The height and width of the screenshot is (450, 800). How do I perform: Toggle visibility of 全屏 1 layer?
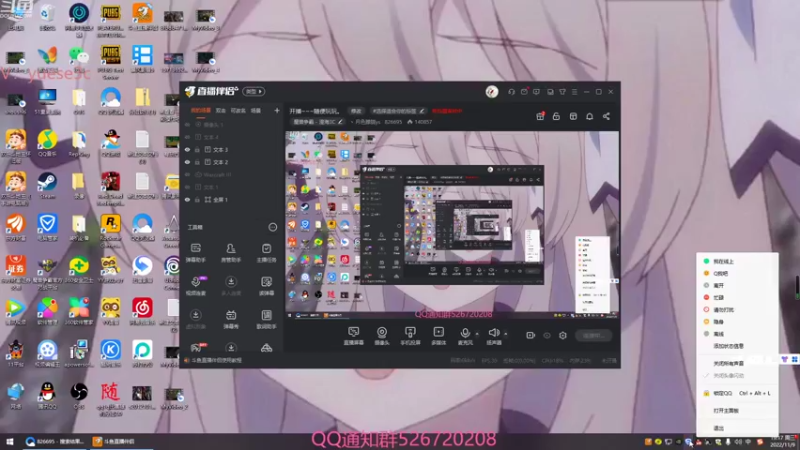(x=187, y=199)
